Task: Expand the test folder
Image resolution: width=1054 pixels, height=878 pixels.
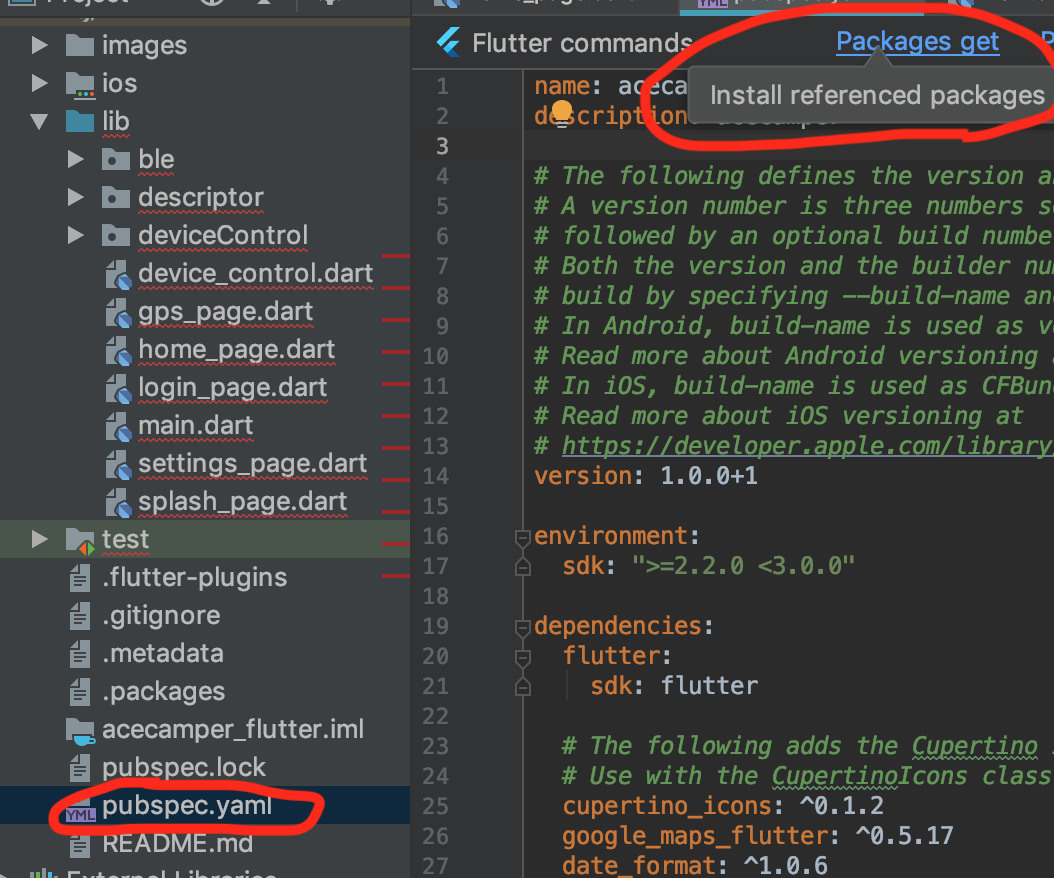Action: coord(40,539)
